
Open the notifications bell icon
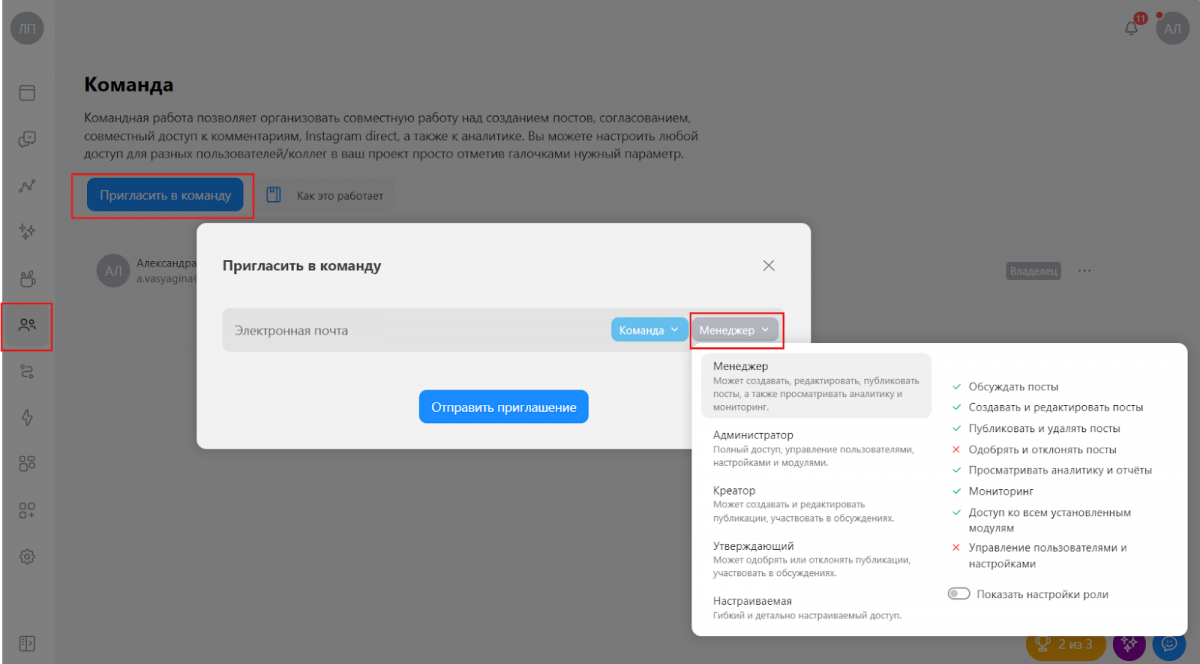1132,27
